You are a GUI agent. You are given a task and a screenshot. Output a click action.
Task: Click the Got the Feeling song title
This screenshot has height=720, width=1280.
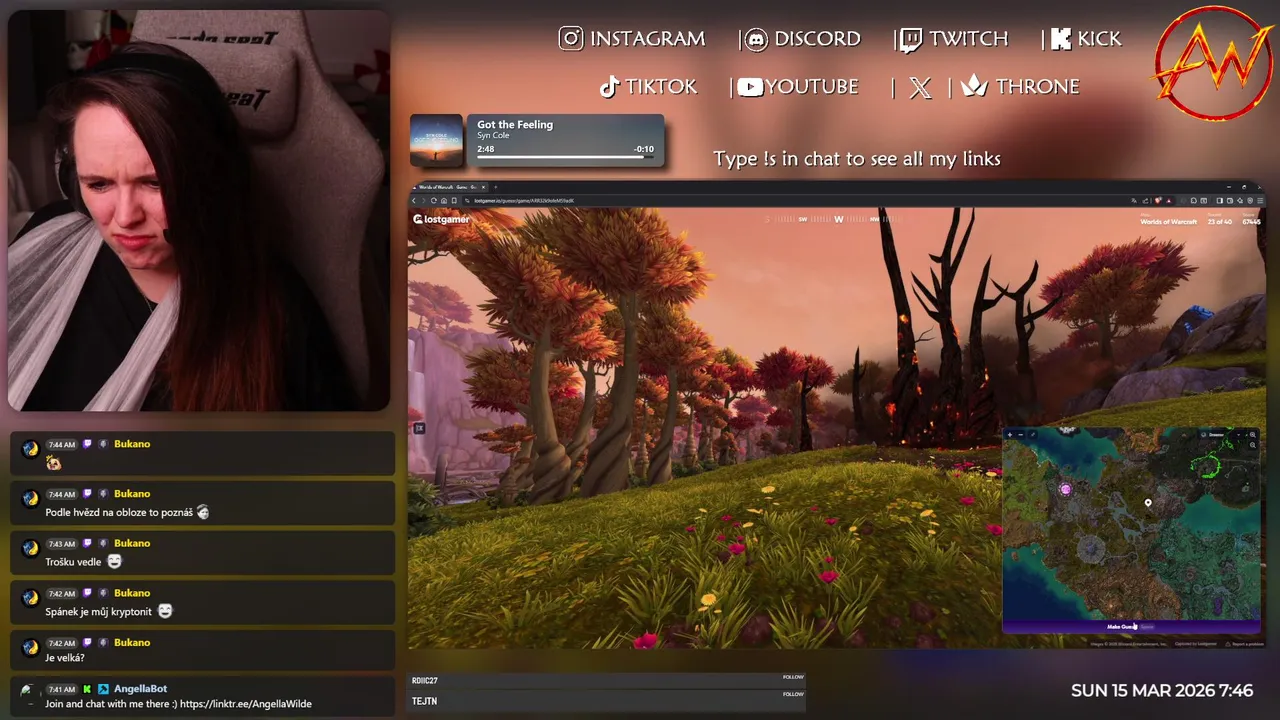(x=515, y=125)
